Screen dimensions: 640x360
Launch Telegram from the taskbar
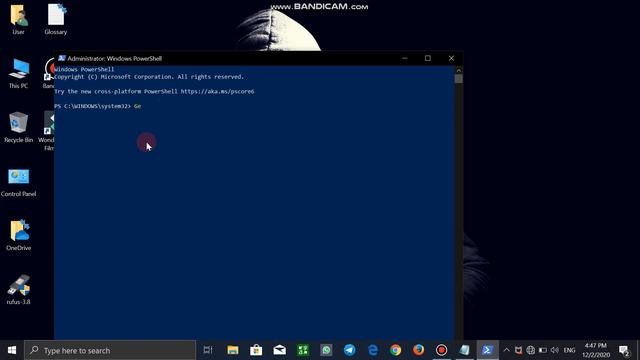coord(349,350)
